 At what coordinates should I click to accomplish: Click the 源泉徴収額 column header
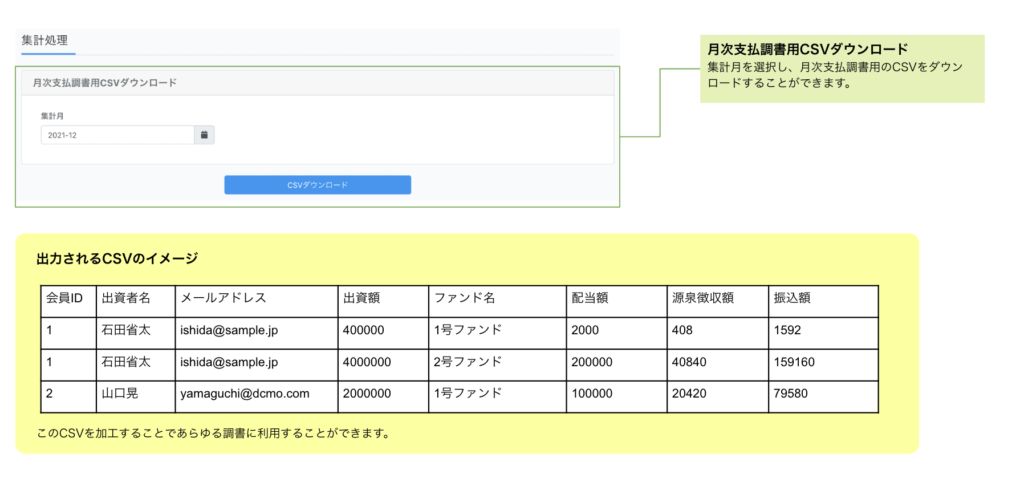click(x=703, y=298)
